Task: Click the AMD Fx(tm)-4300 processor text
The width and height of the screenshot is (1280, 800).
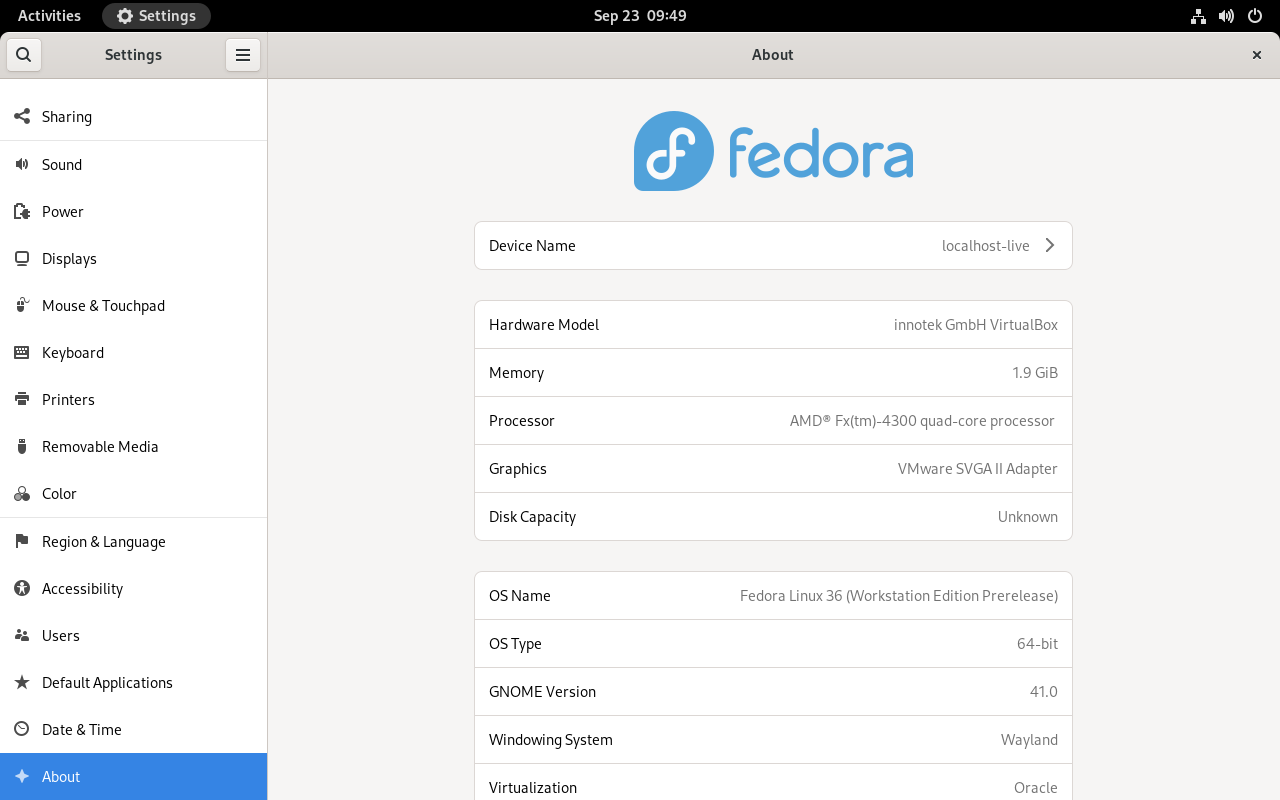Action: click(922, 421)
